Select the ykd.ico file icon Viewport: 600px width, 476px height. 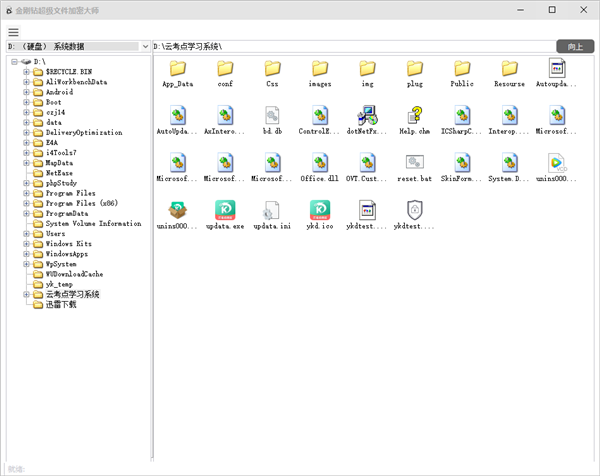pos(320,210)
